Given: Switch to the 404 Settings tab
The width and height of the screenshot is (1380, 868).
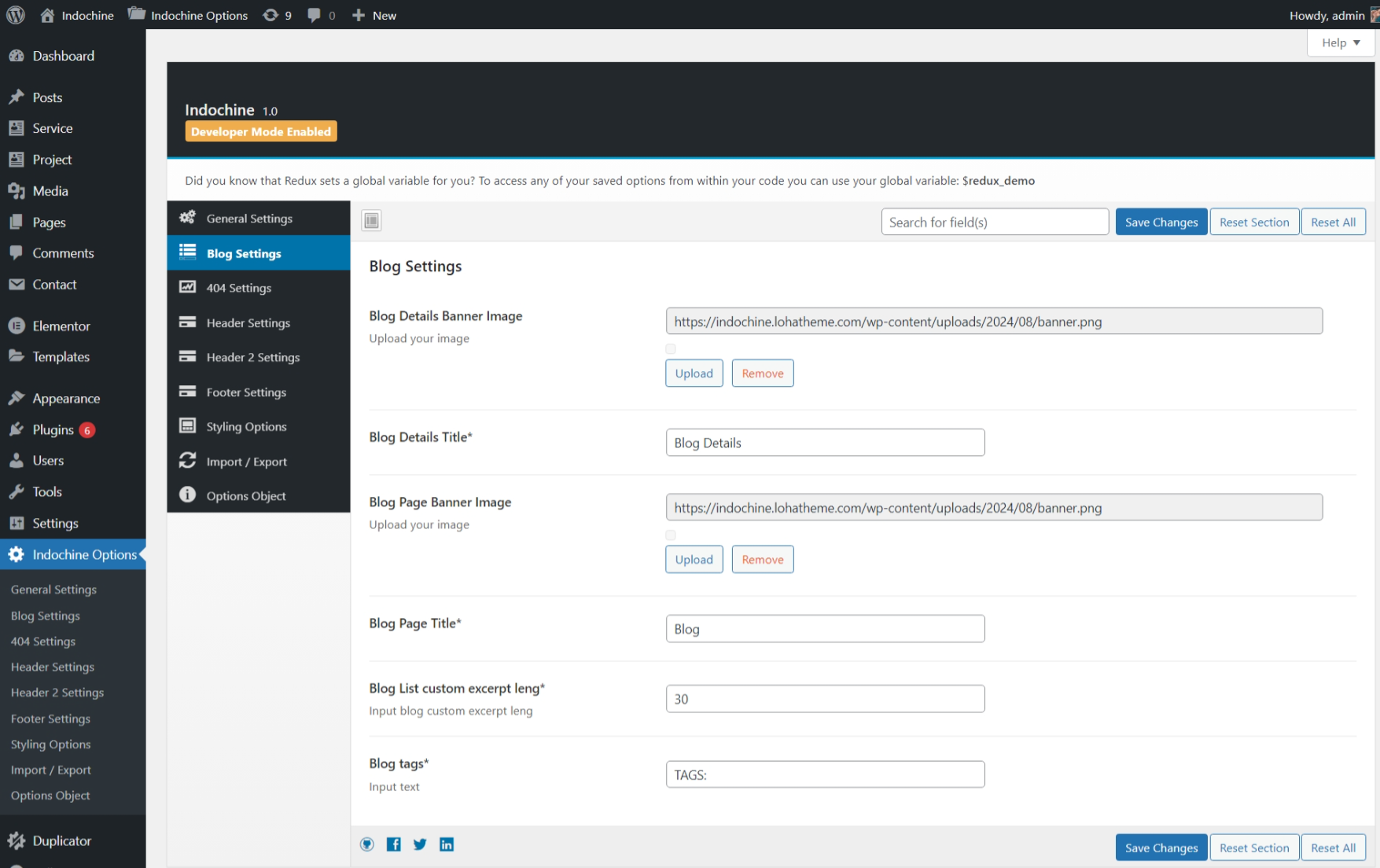Looking at the screenshot, I should pos(239,288).
